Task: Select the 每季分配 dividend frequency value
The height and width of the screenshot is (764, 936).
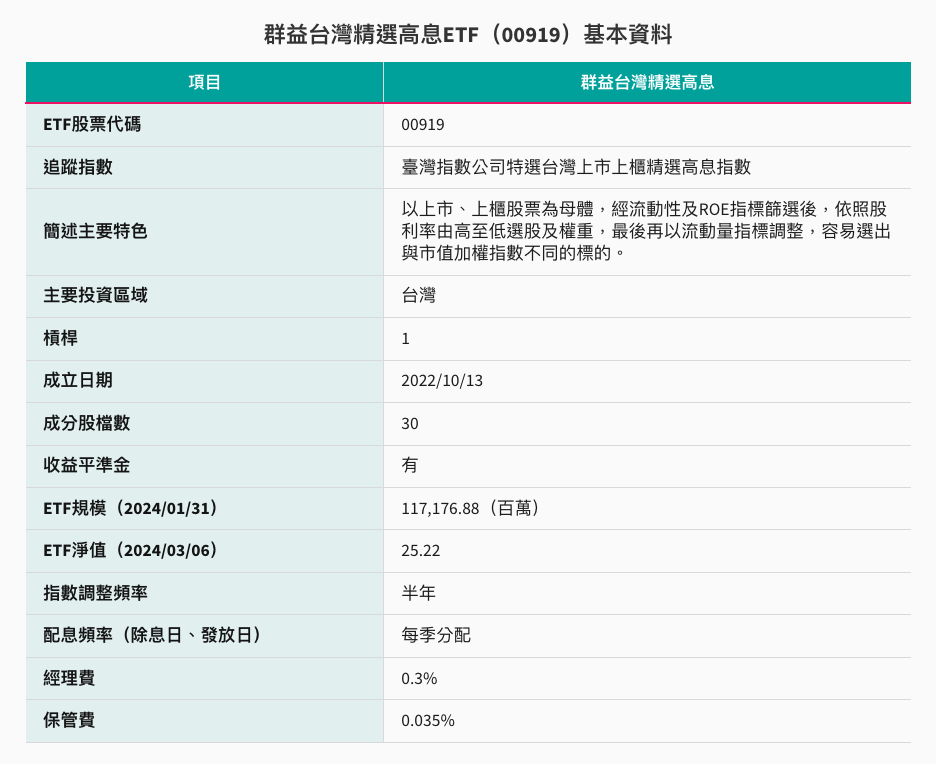Action: [x=436, y=636]
